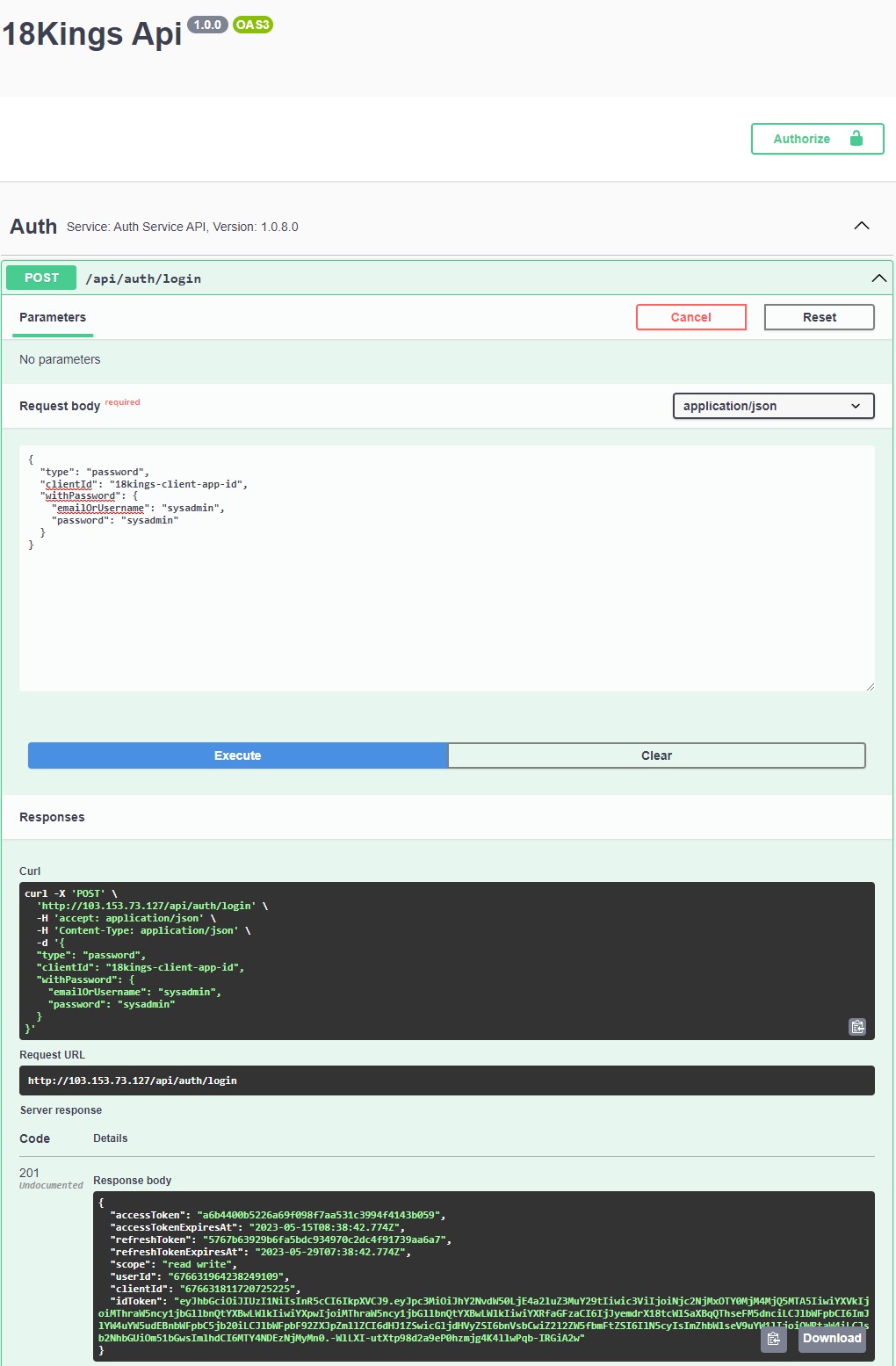Download the response body
Screen dimensions: 896x1366
click(831, 1338)
